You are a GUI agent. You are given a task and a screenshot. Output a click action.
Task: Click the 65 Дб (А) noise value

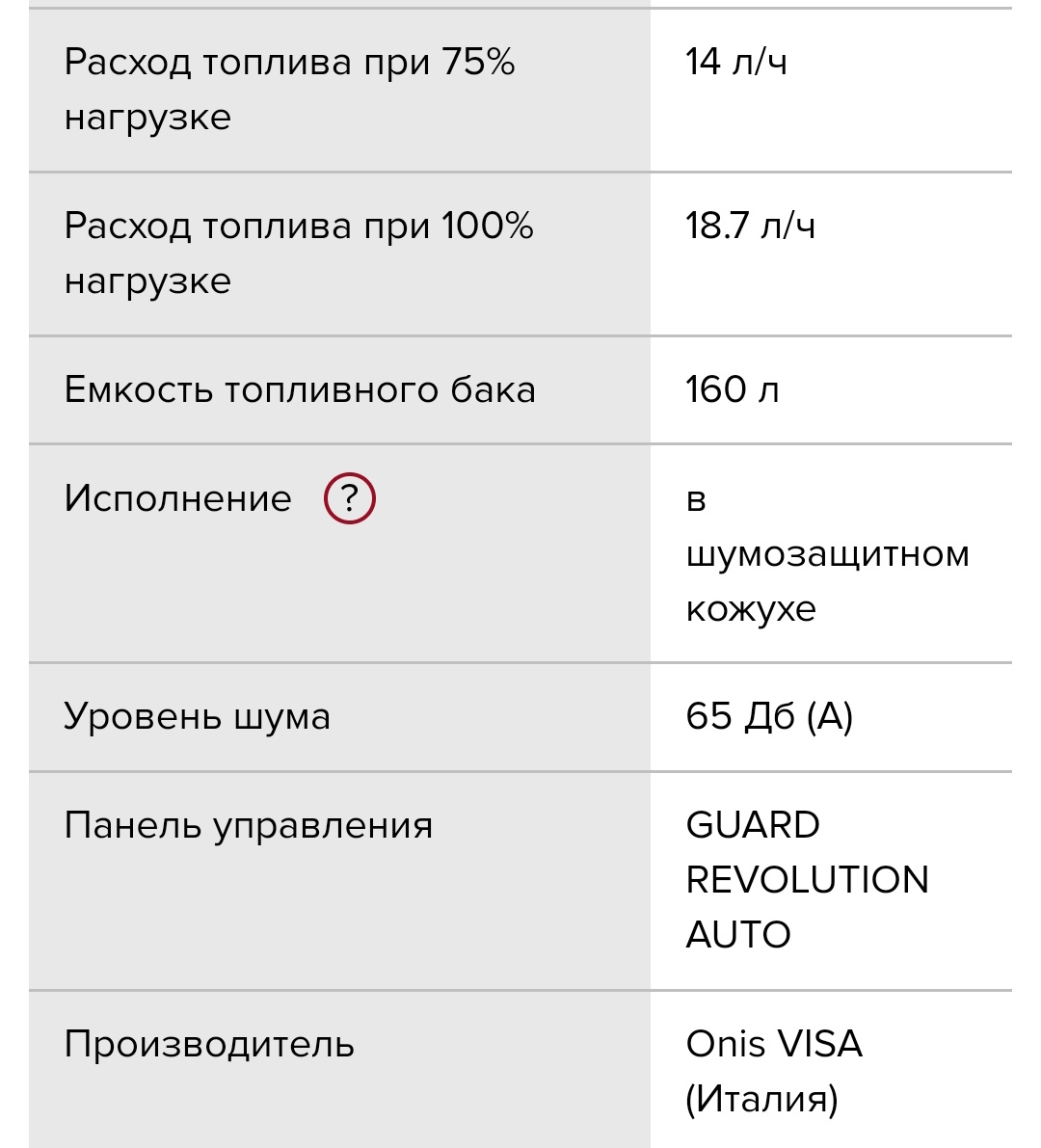click(x=769, y=717)
